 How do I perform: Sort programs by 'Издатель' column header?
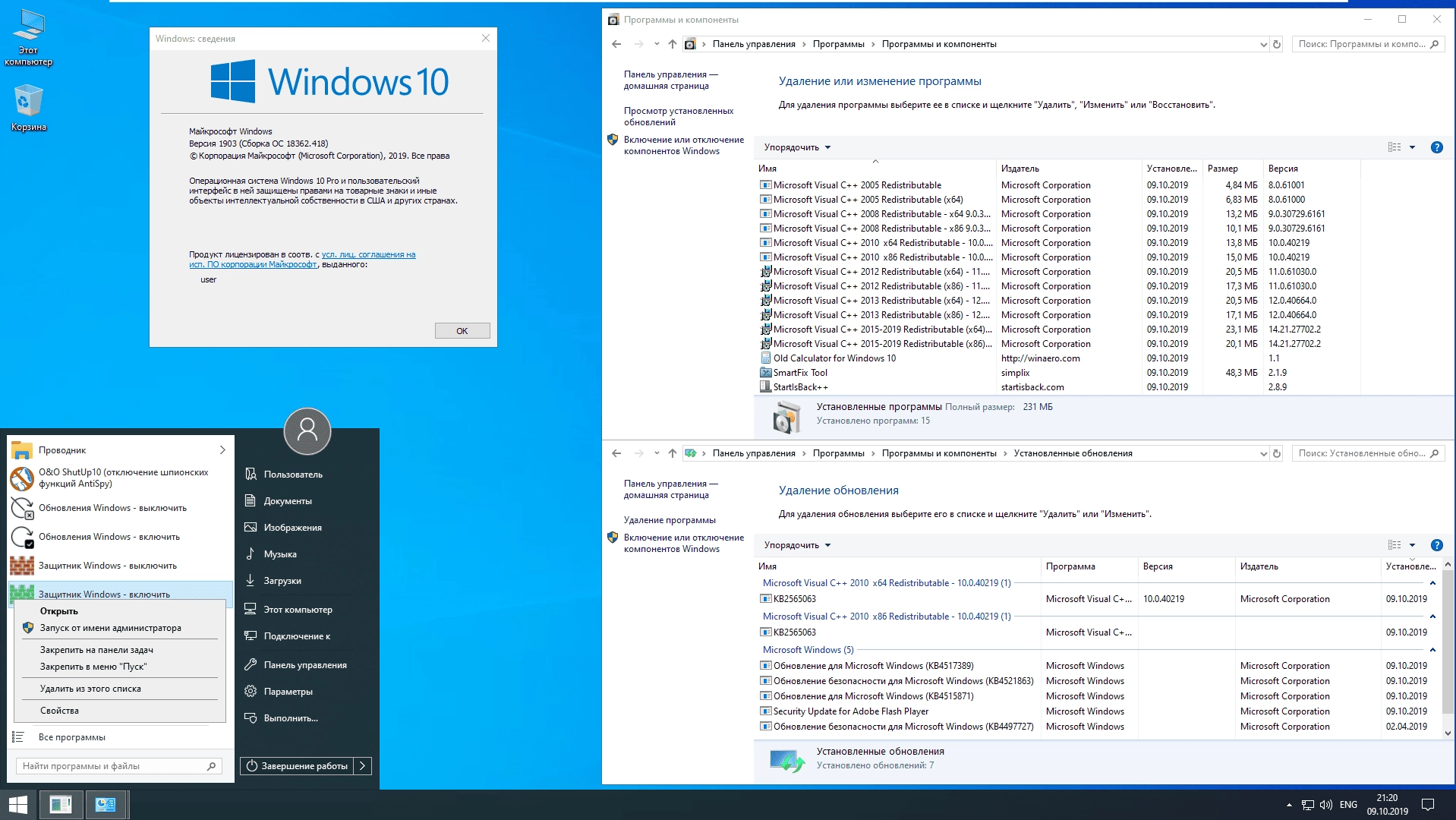tap(1069, 169)
